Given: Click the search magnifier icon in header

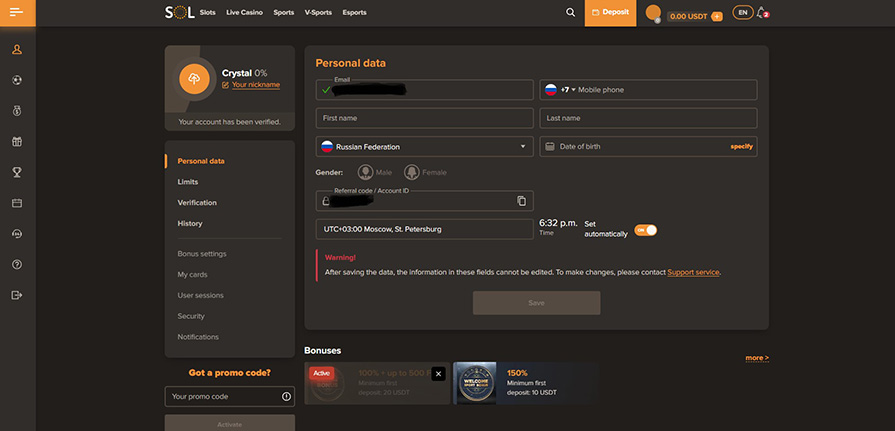Looking at the screenshot, I should point(570,13).
